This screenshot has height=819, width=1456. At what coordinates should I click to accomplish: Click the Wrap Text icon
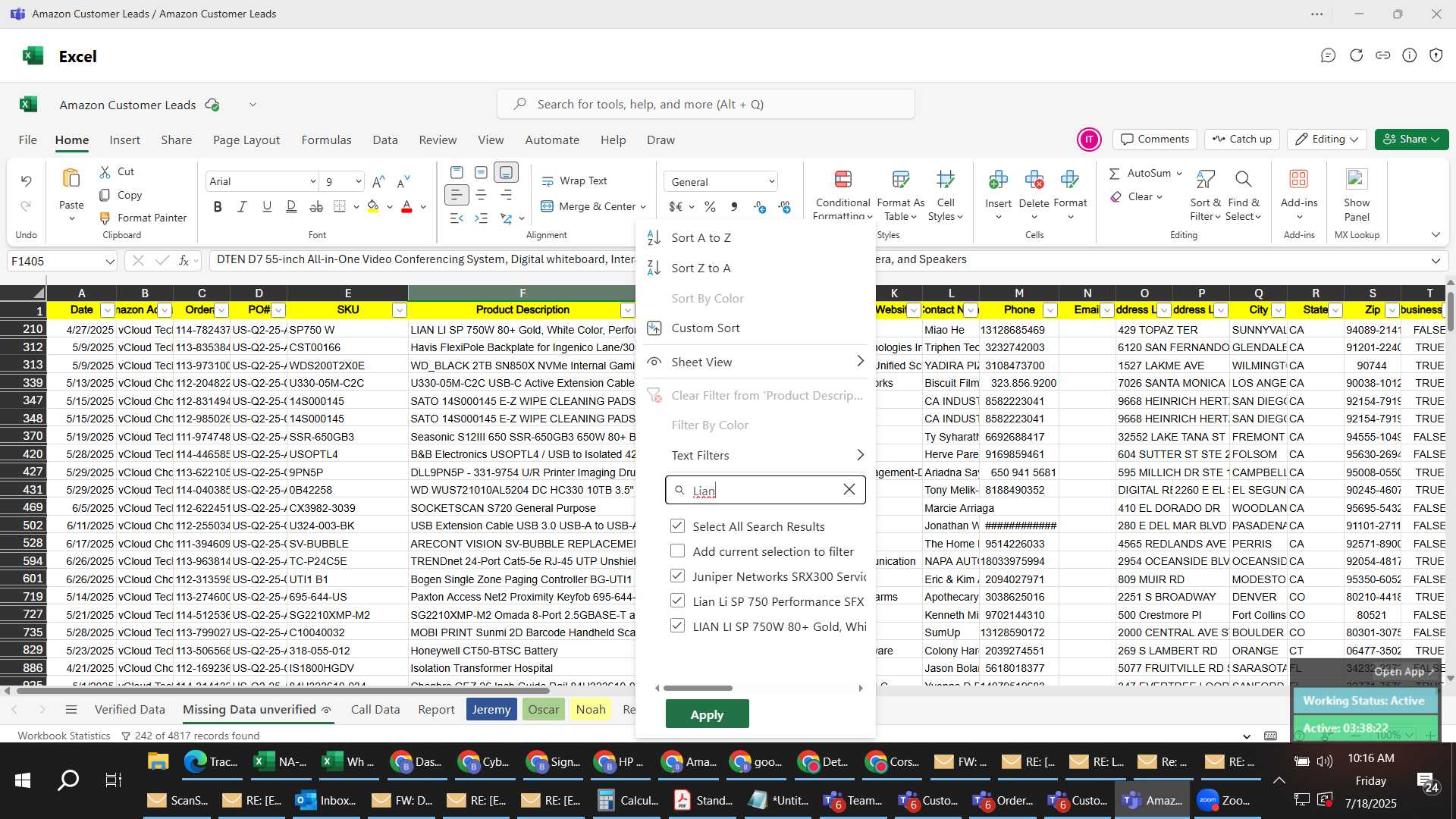click(x=548, y=181)
